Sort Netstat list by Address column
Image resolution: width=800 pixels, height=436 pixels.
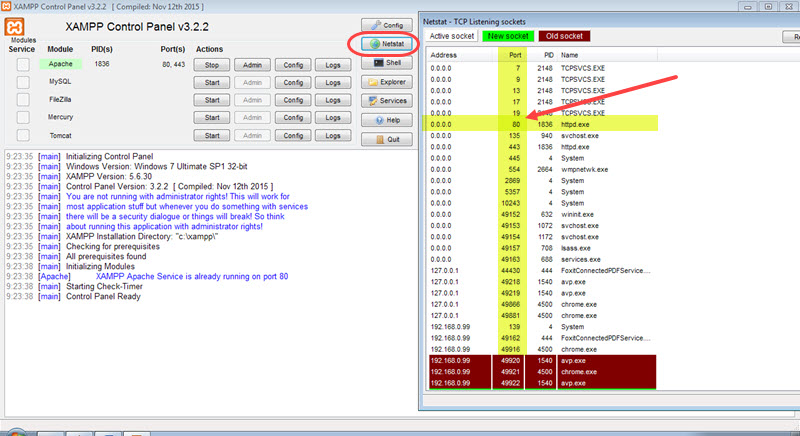pos(462,55)
